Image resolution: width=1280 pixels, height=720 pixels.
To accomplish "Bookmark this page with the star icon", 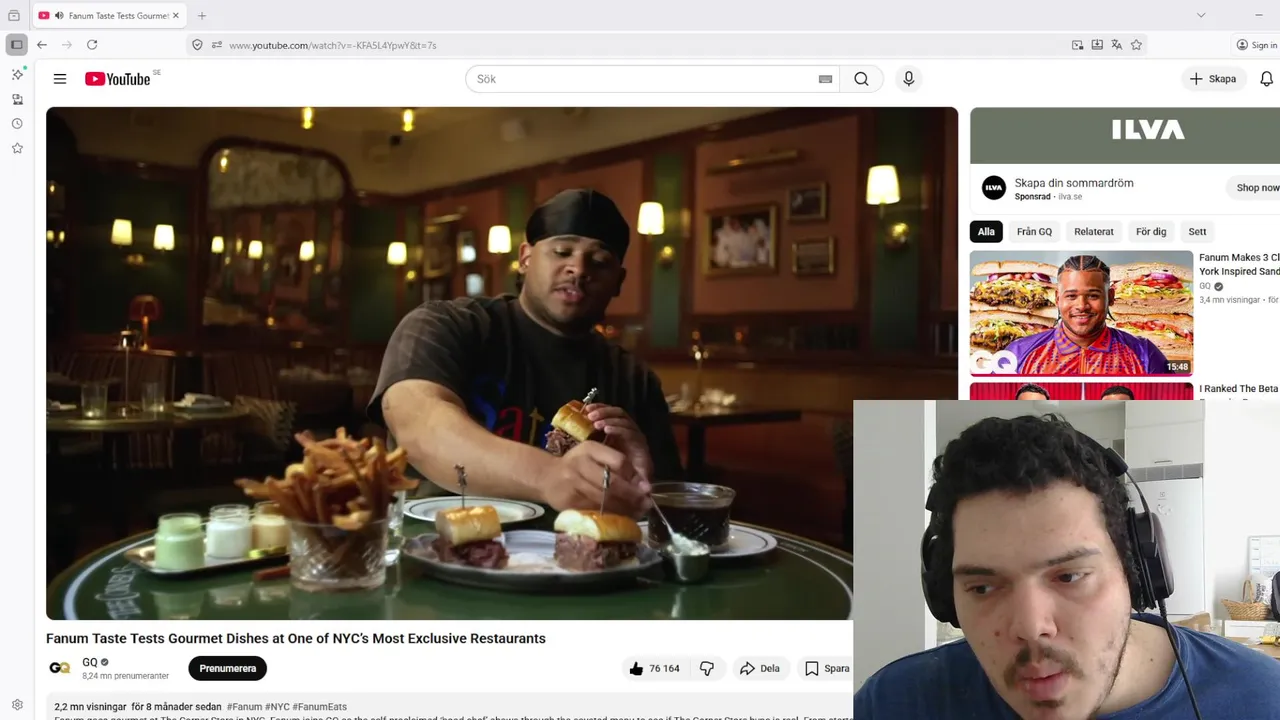I will (x=1136, y=45).
